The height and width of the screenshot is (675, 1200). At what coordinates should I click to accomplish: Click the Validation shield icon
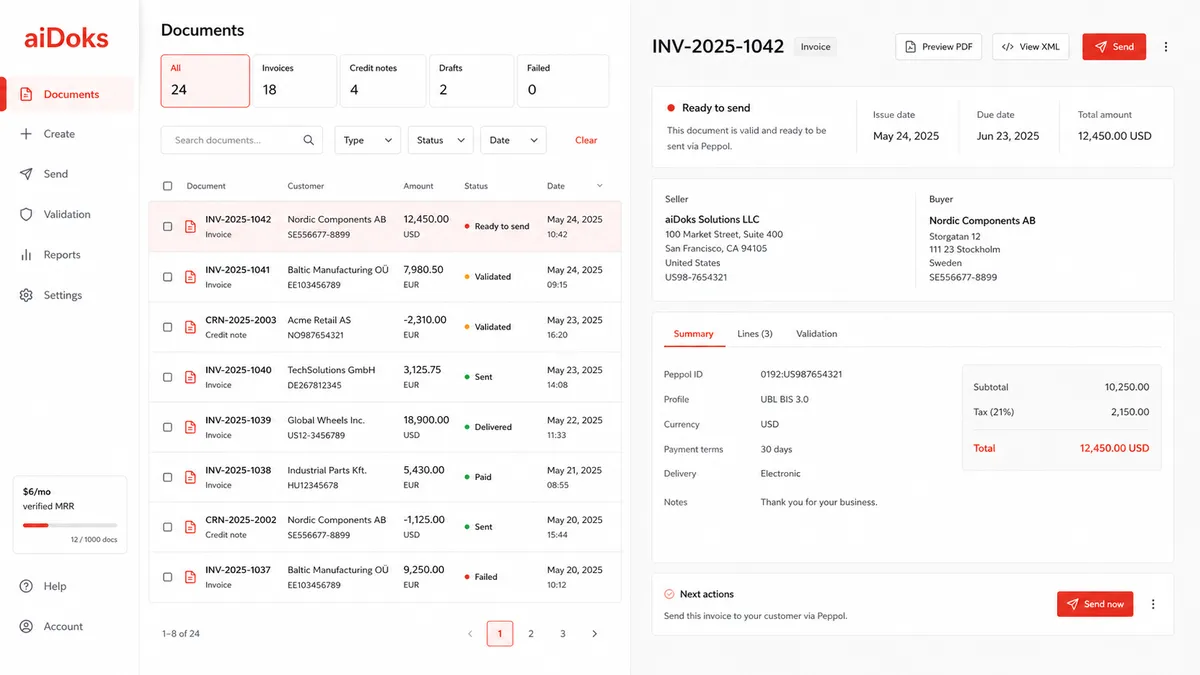(x=26, y=214)
